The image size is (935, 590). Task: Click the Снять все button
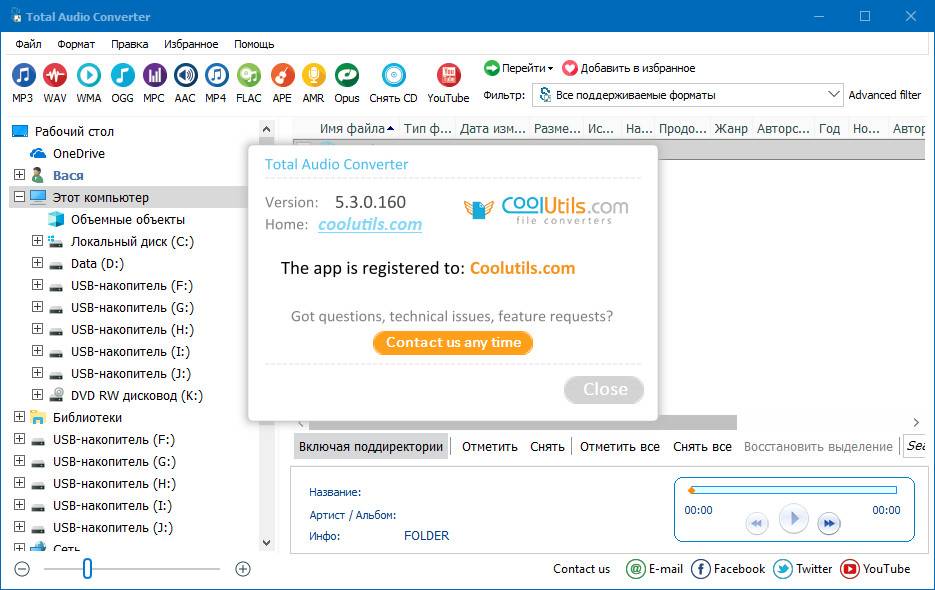pos(702,446)
